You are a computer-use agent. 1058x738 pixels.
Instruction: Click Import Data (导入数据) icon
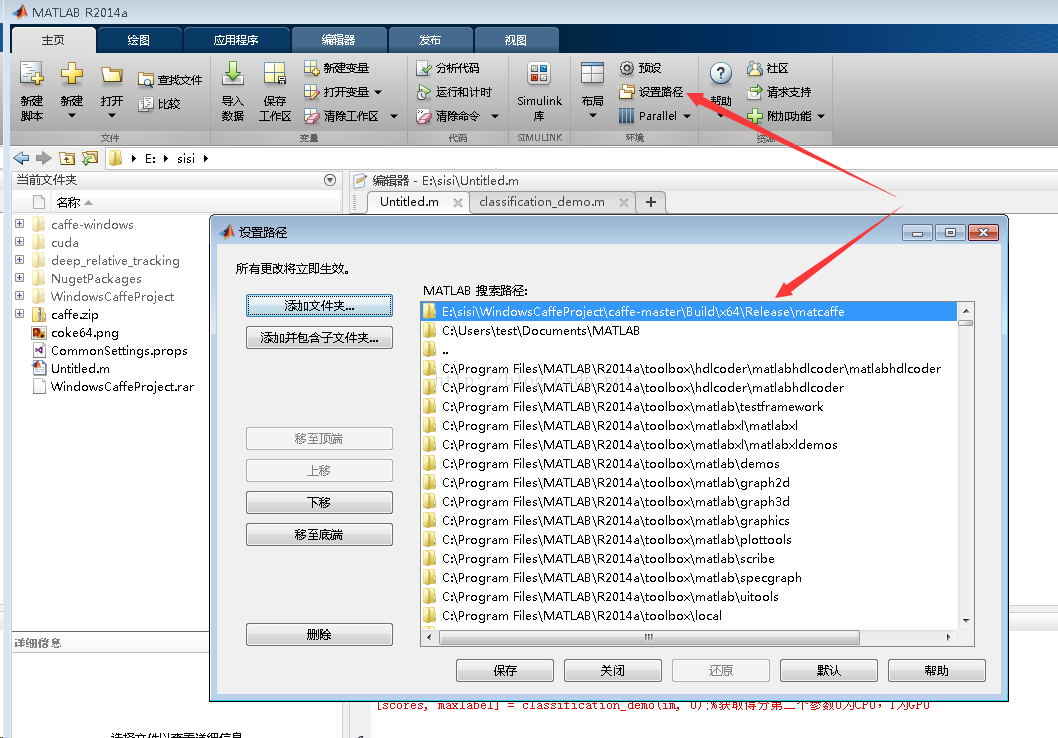tap(233, 74)
